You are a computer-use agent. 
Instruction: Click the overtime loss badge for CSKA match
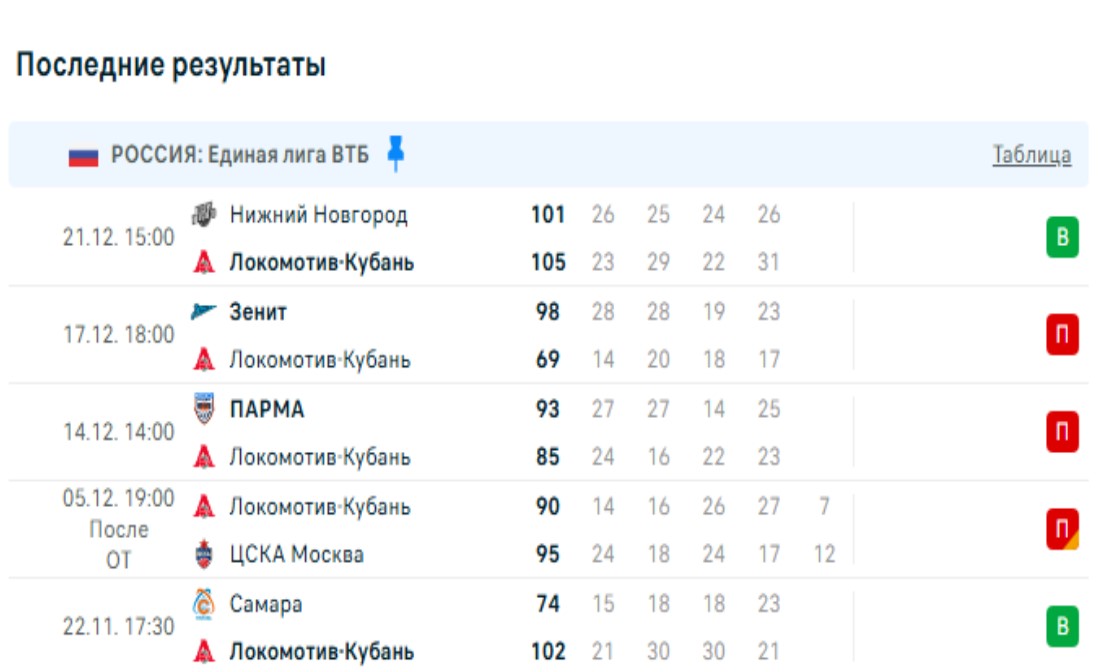[1062, 530]
